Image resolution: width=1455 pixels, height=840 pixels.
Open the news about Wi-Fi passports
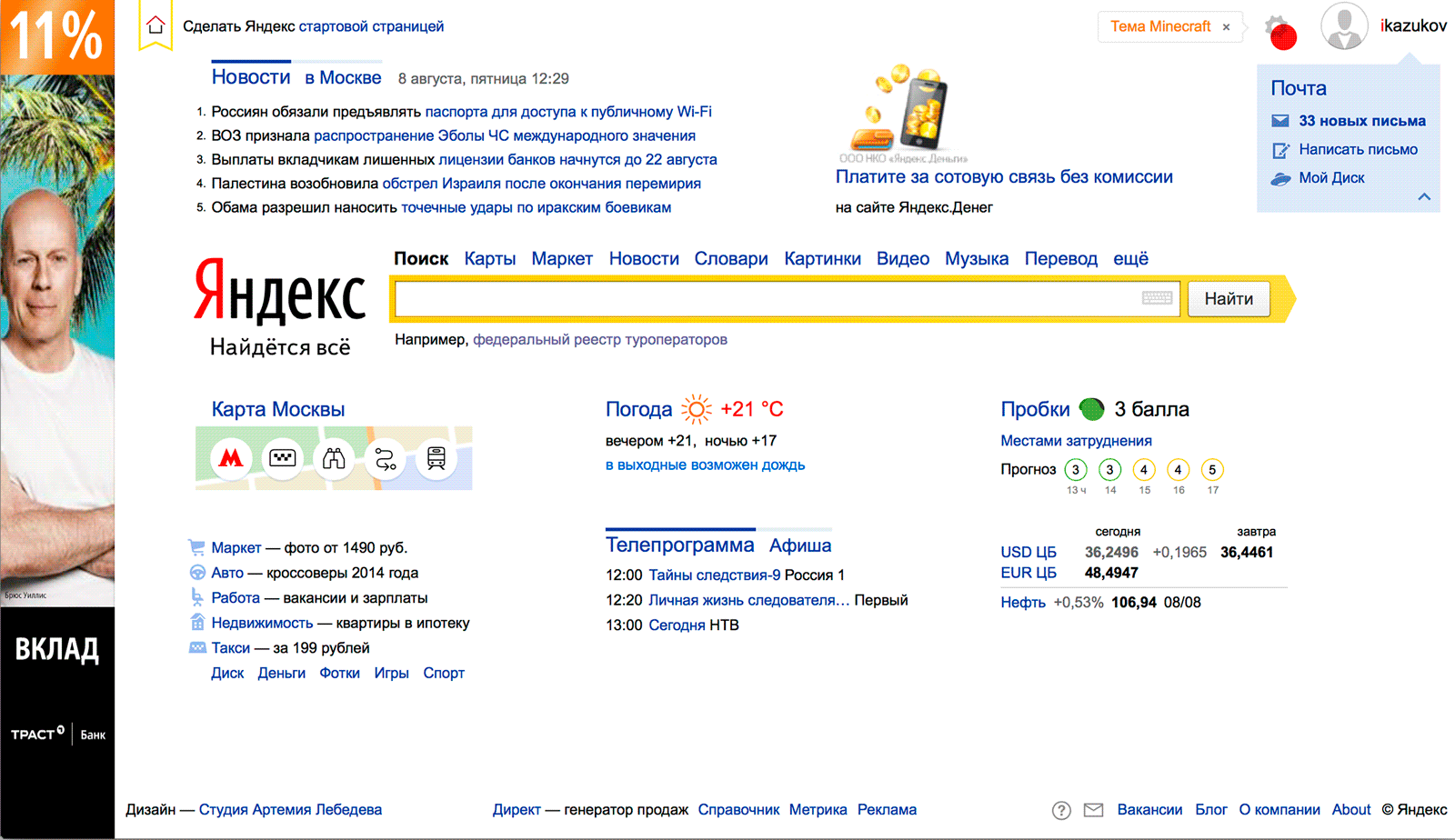[568, 112]
